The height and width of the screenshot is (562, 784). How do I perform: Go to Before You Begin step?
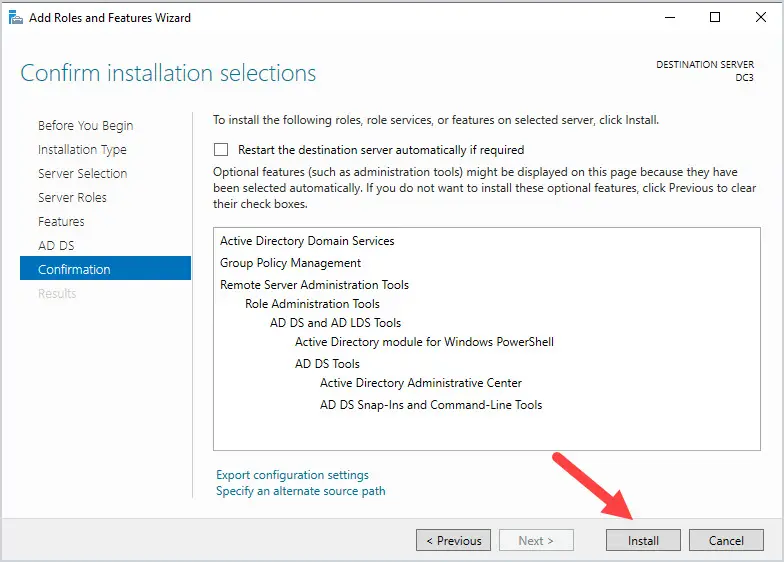click(86, 126)
